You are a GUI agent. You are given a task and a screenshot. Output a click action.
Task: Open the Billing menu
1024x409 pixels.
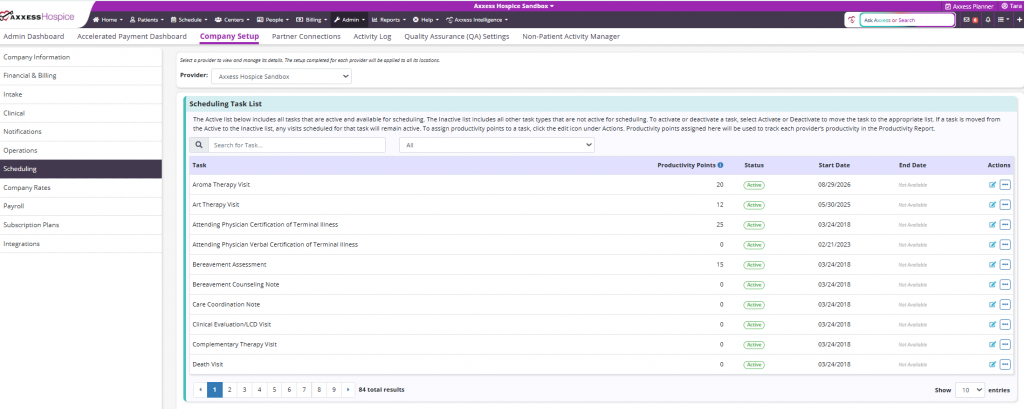click(x=313, y=20)
